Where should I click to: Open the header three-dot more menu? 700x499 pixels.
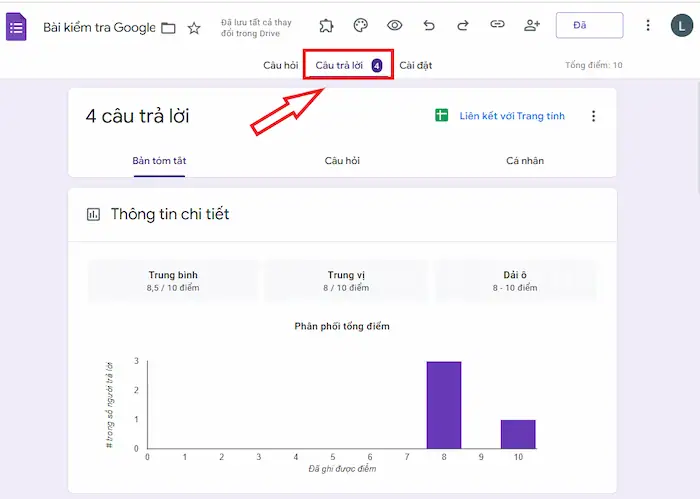pos(648,25)
